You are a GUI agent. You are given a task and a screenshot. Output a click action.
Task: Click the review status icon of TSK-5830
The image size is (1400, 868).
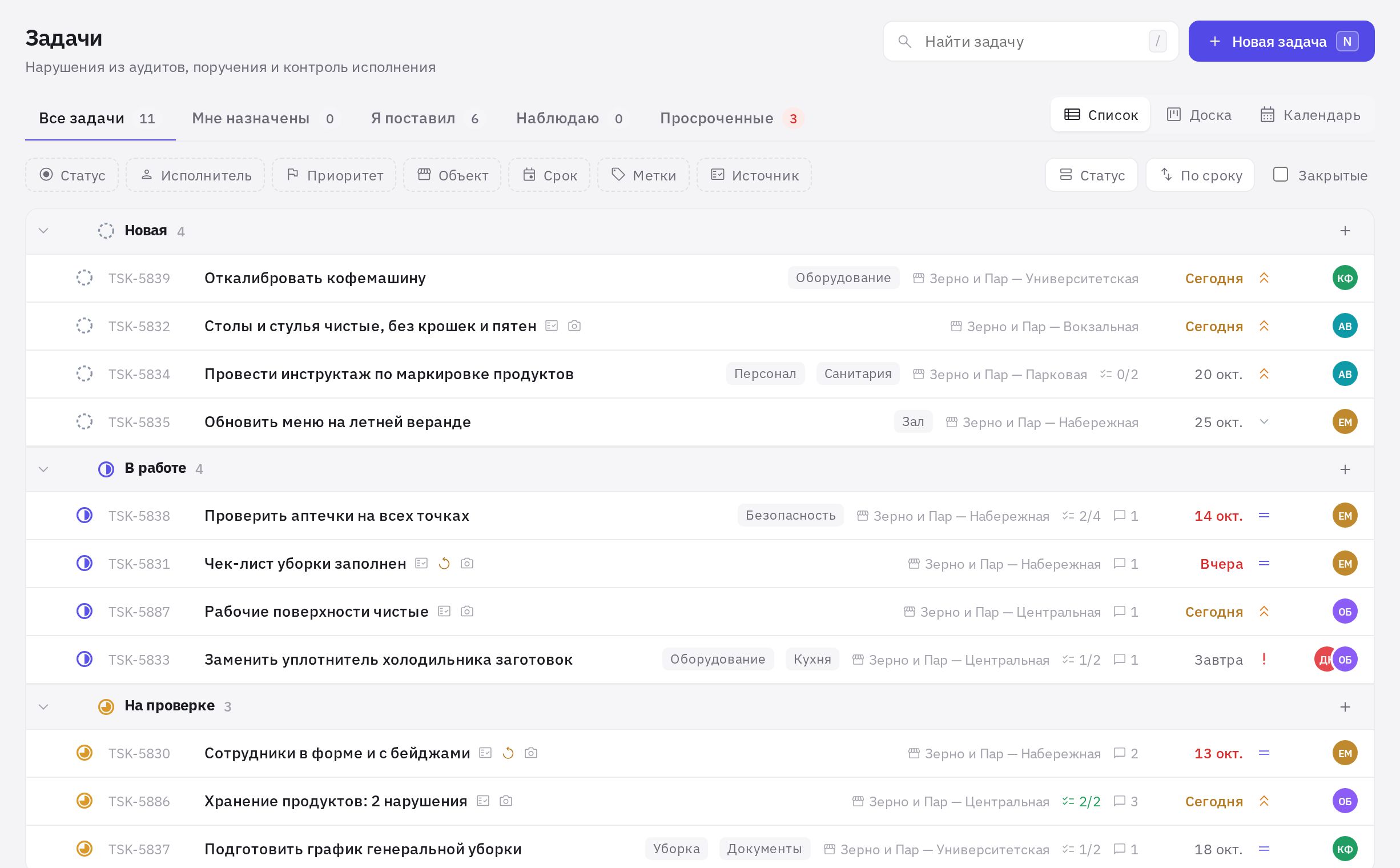(x=85, y=753)
